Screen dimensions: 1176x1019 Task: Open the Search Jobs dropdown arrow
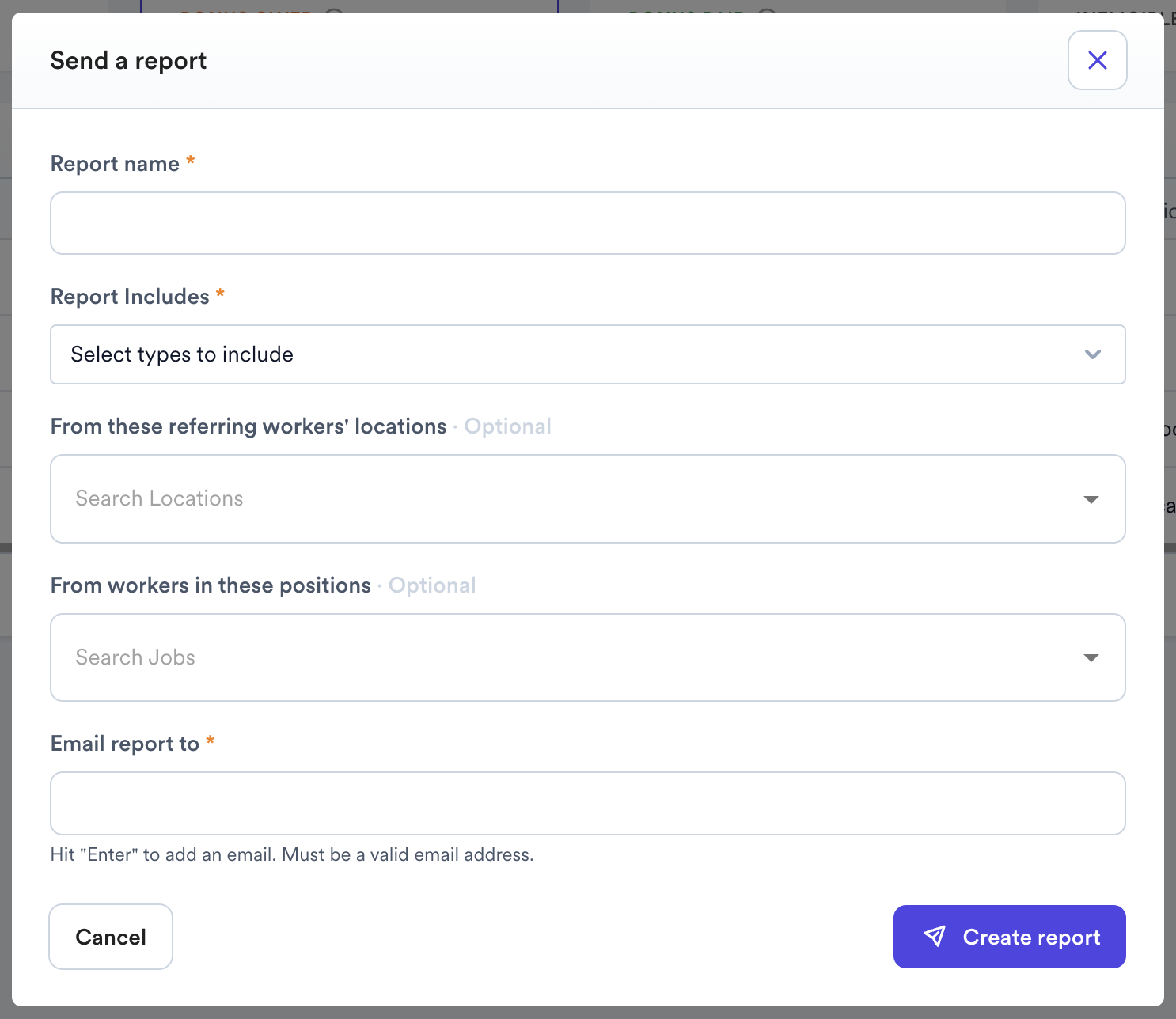[1091, 658]
